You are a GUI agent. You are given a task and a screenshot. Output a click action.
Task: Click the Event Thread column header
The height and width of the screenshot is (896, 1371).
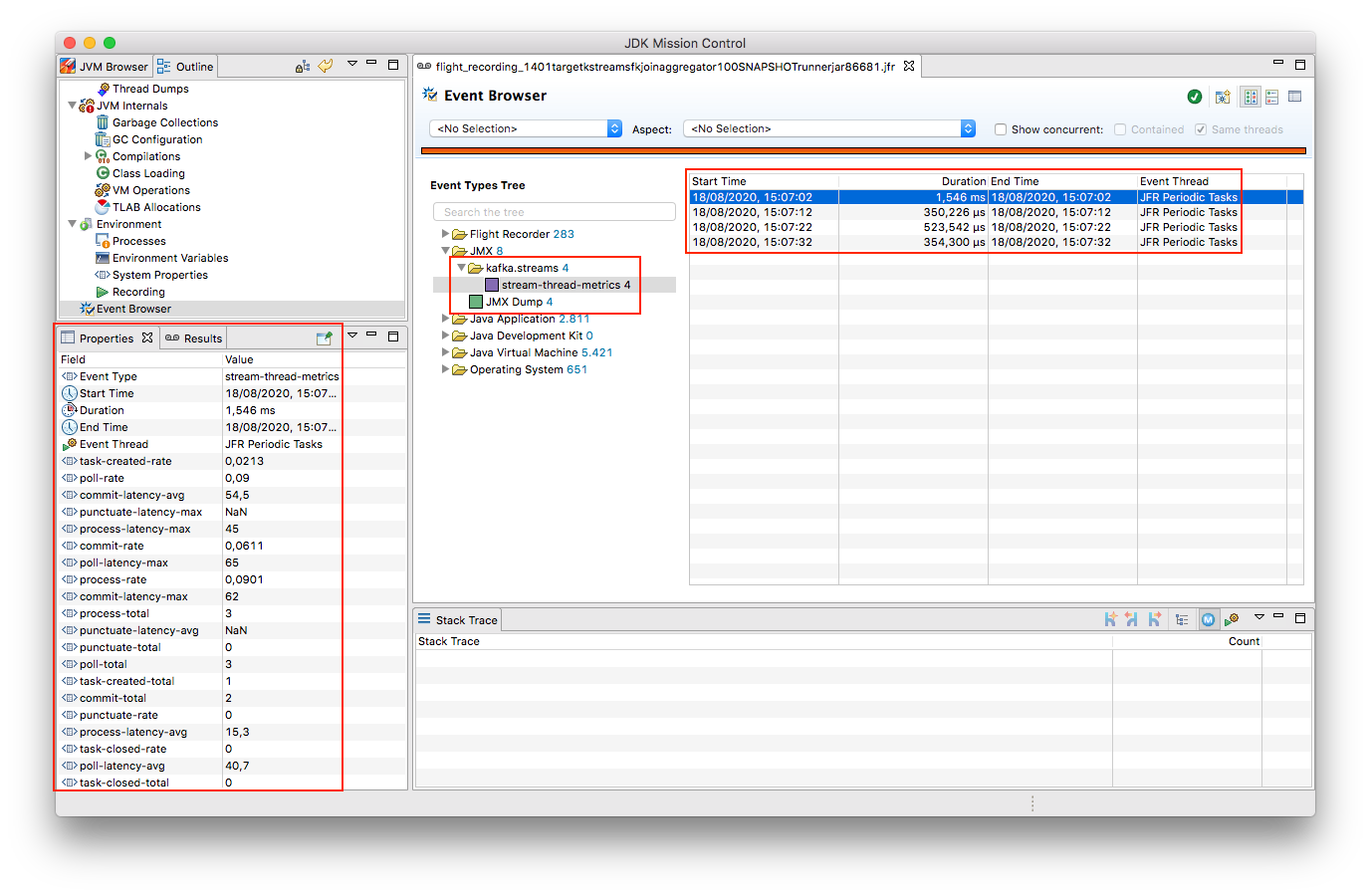[x=1212, y=181]
